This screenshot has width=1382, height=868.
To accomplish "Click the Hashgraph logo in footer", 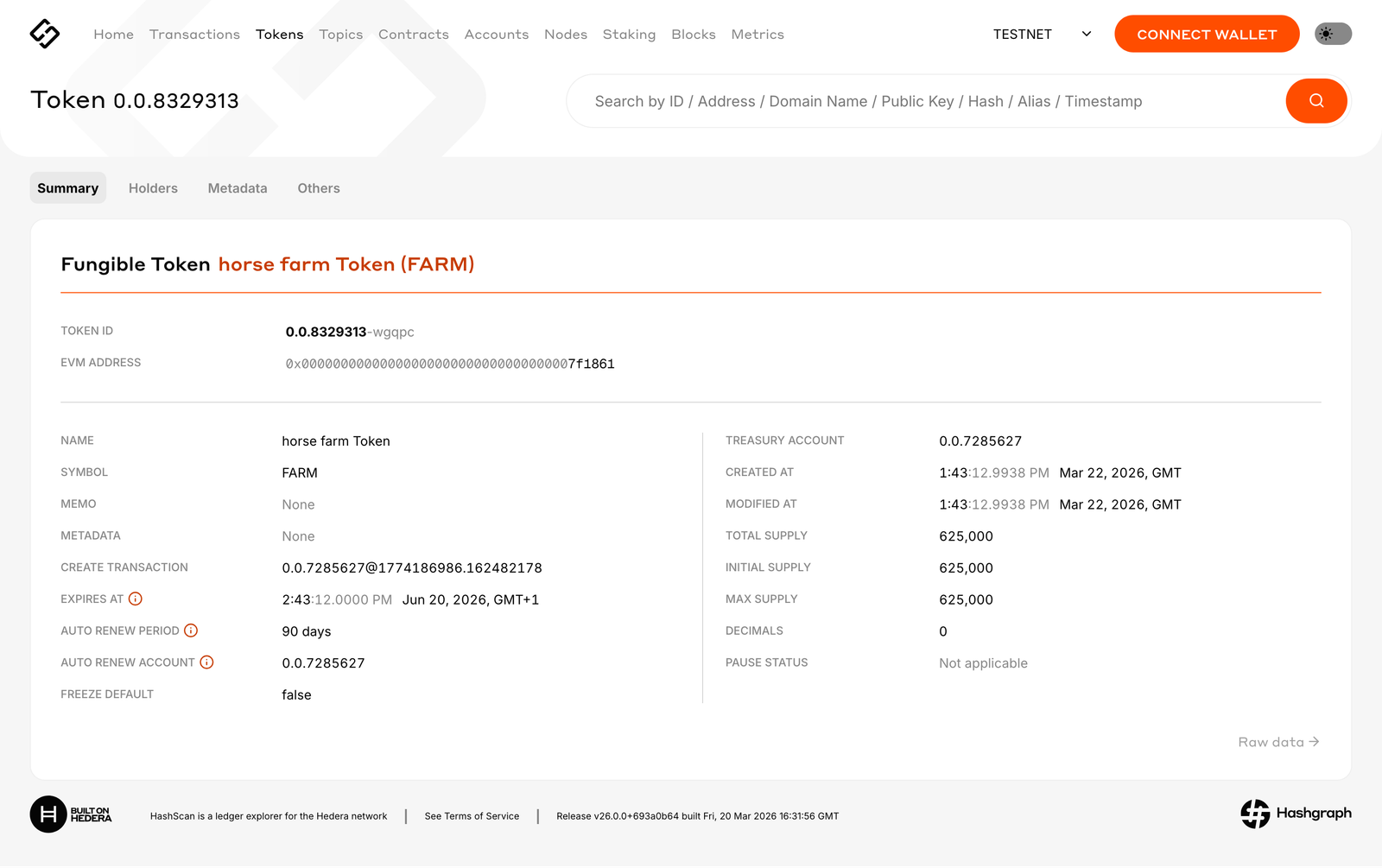I will [x=1296, y=814].
